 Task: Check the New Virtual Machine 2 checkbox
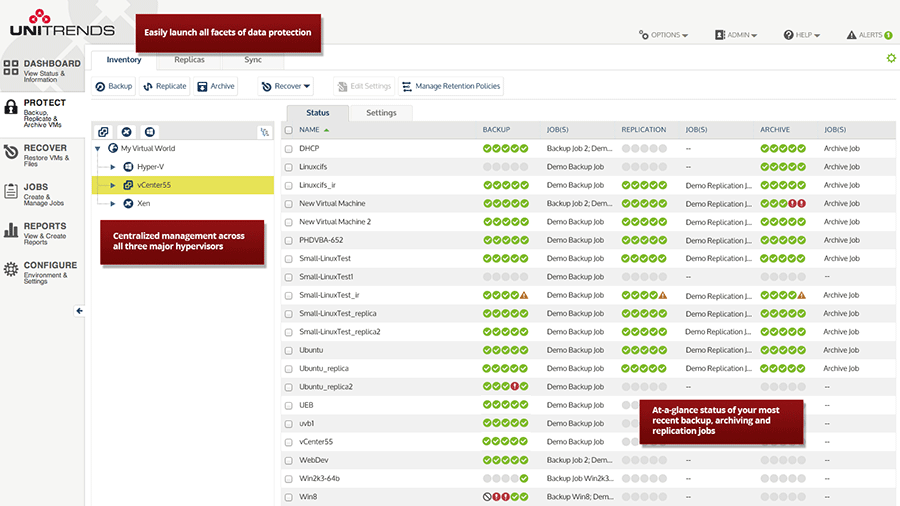tap(289, 222)
